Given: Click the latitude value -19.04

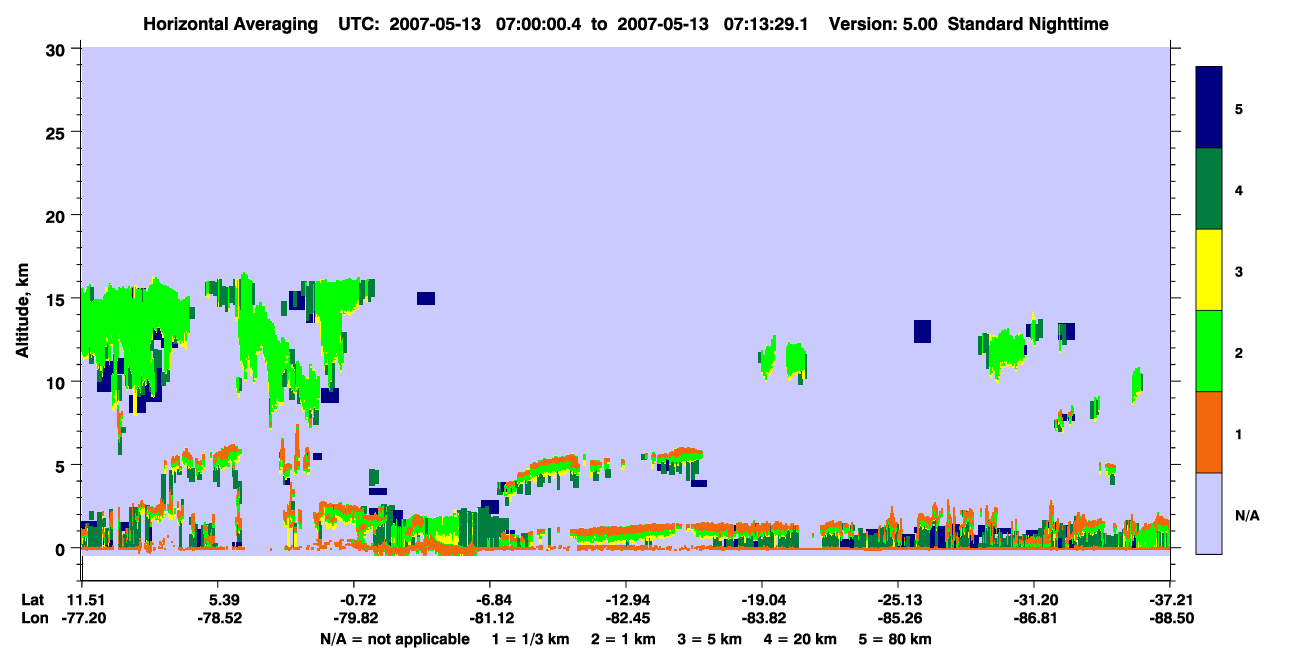Looking at the screenshot, I should click(762, 600).
